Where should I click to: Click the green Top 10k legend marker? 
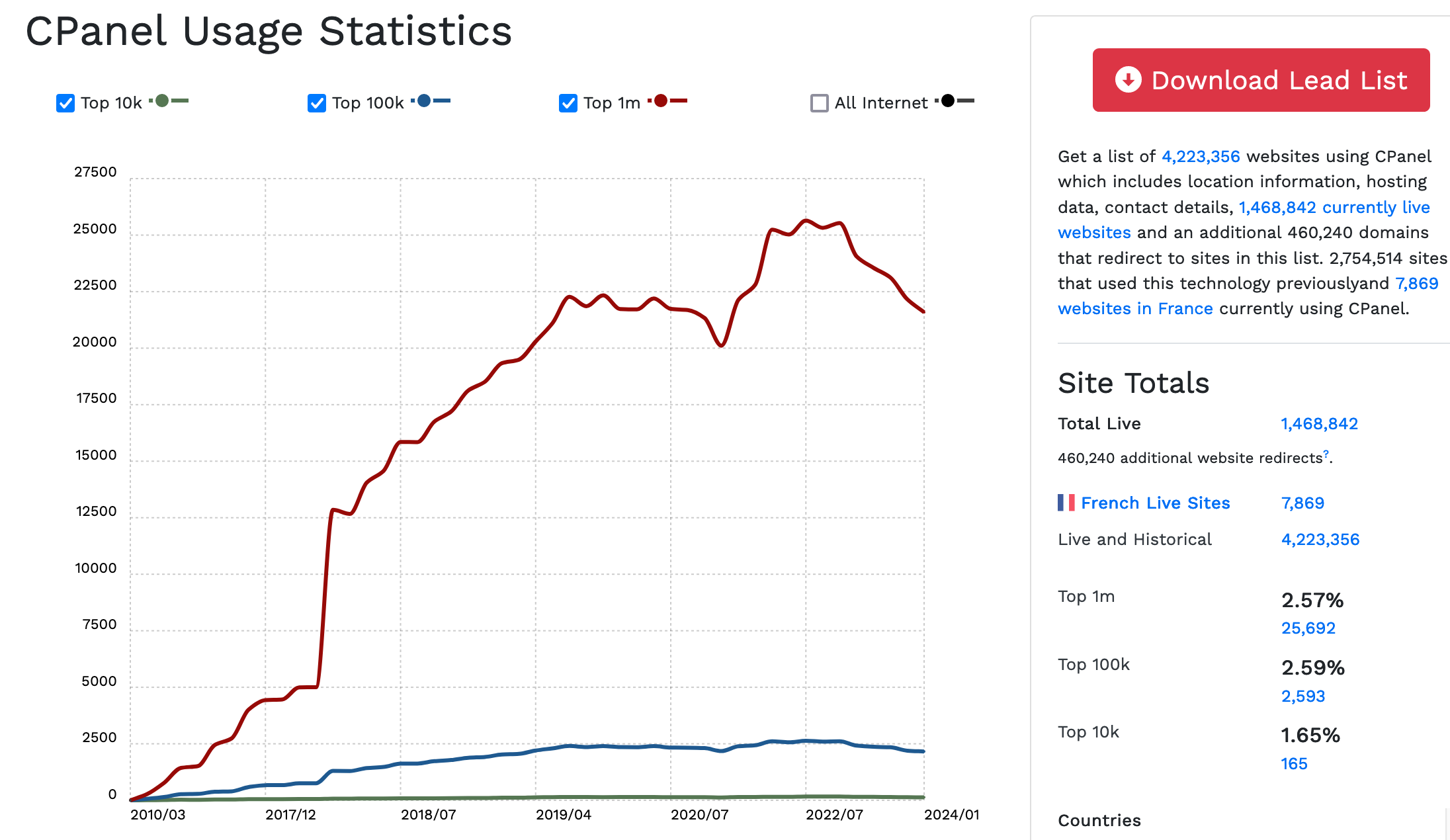pyautogui.click(x=163, y=101)
